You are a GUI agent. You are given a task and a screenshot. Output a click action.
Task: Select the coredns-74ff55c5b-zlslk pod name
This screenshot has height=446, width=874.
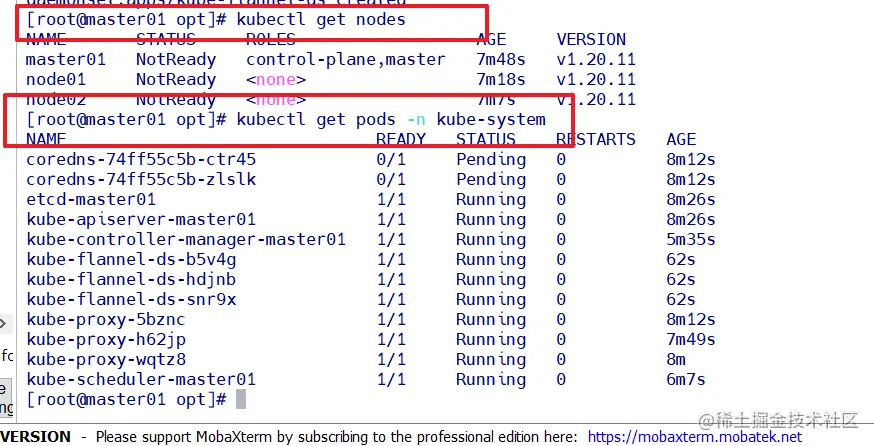click(141, 179)
